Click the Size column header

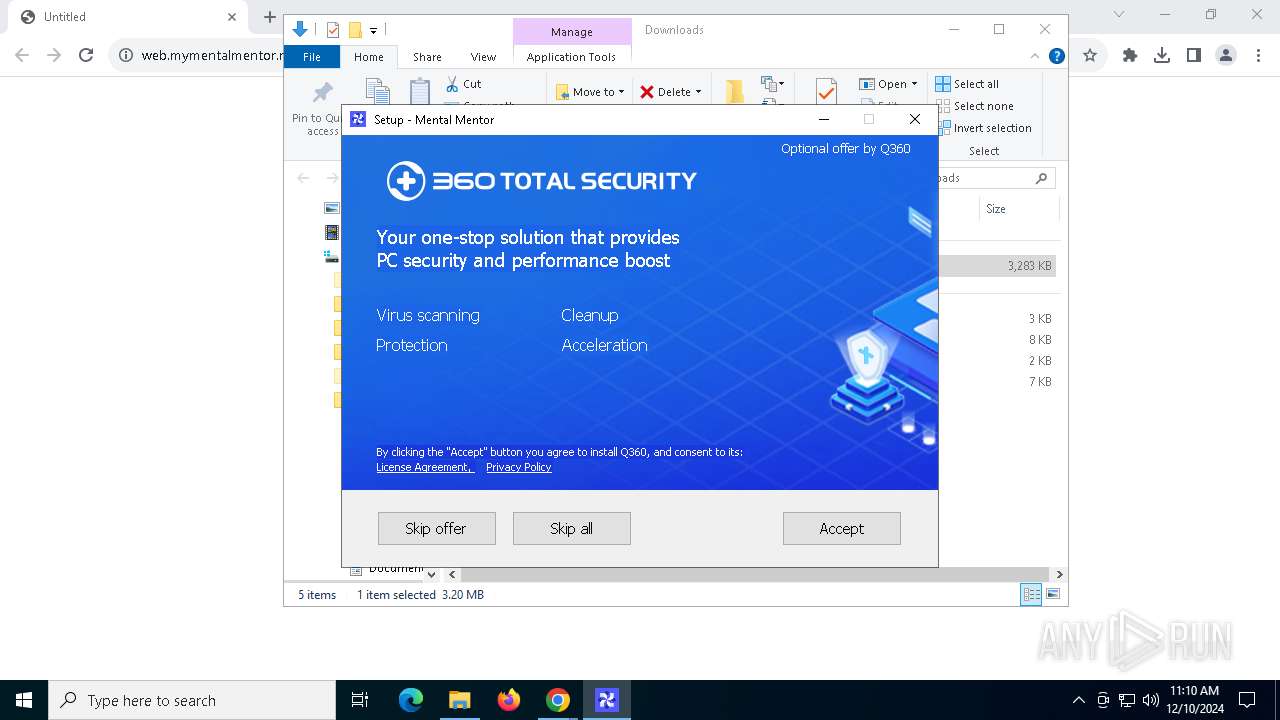point(996,209)
